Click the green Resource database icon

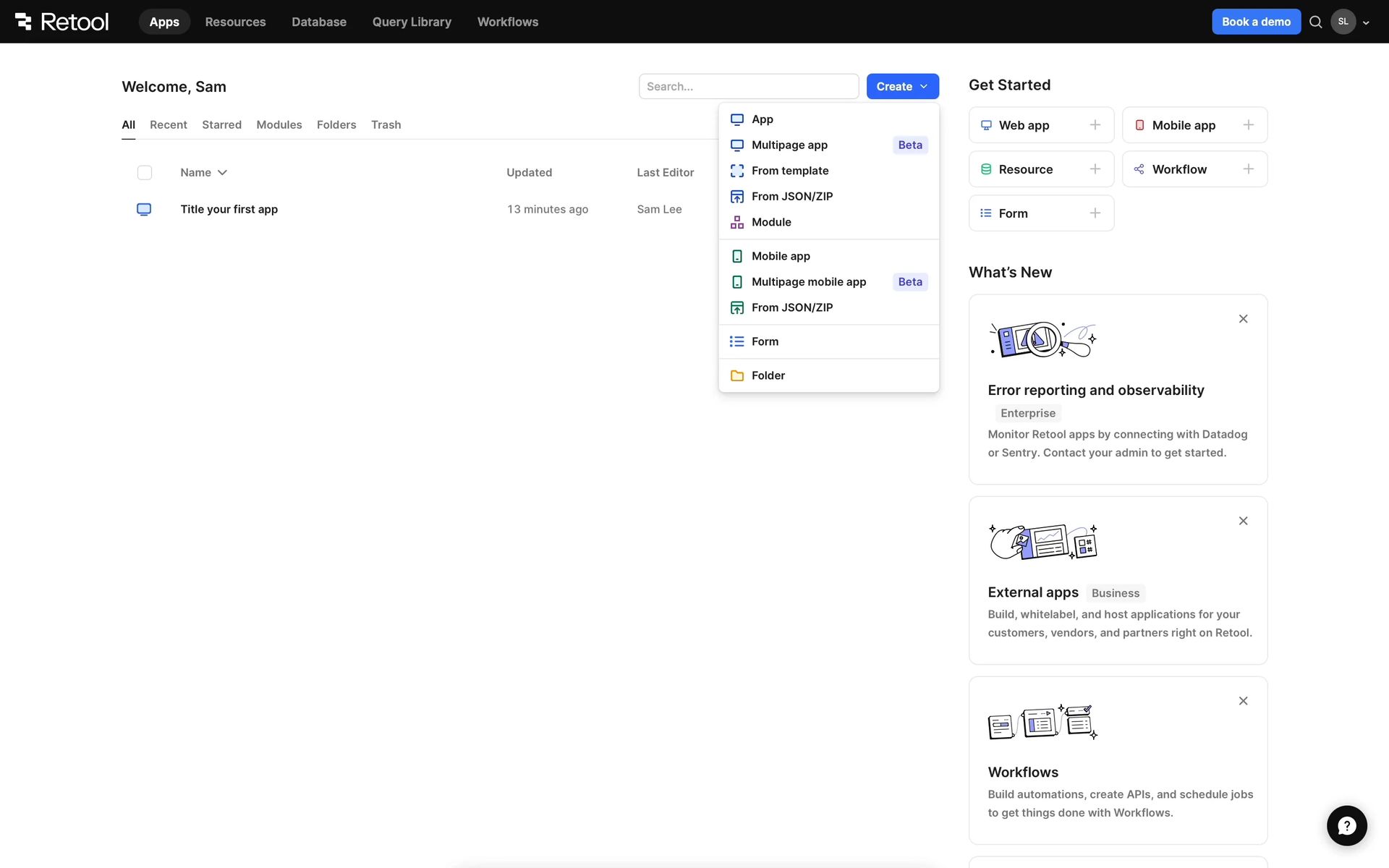coord(986,169)
